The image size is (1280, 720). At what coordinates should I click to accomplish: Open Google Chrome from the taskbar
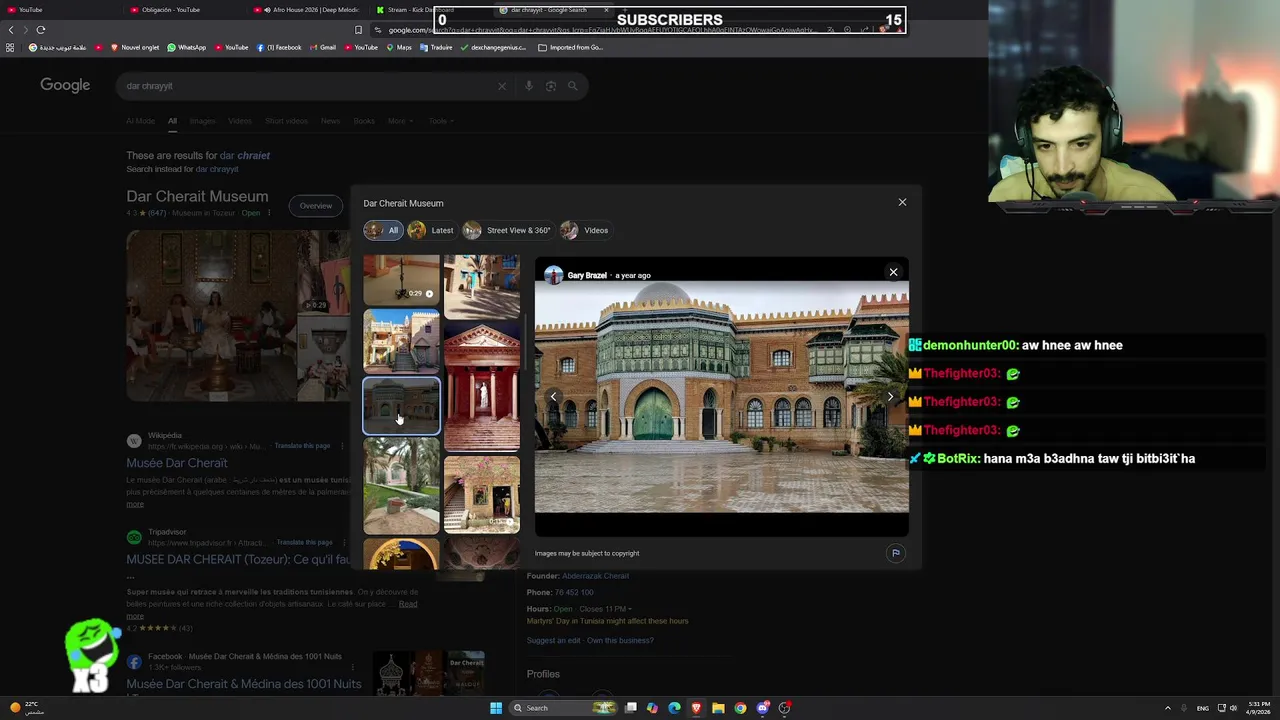740,708
